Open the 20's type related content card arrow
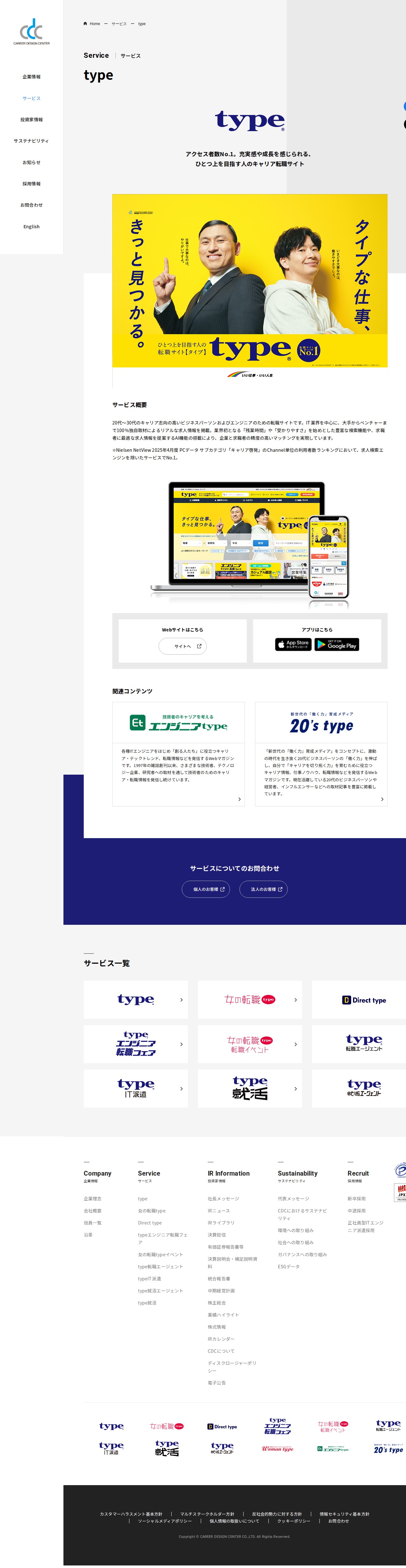This screenshot has width=406, height=1568. (x=382, y=799)
